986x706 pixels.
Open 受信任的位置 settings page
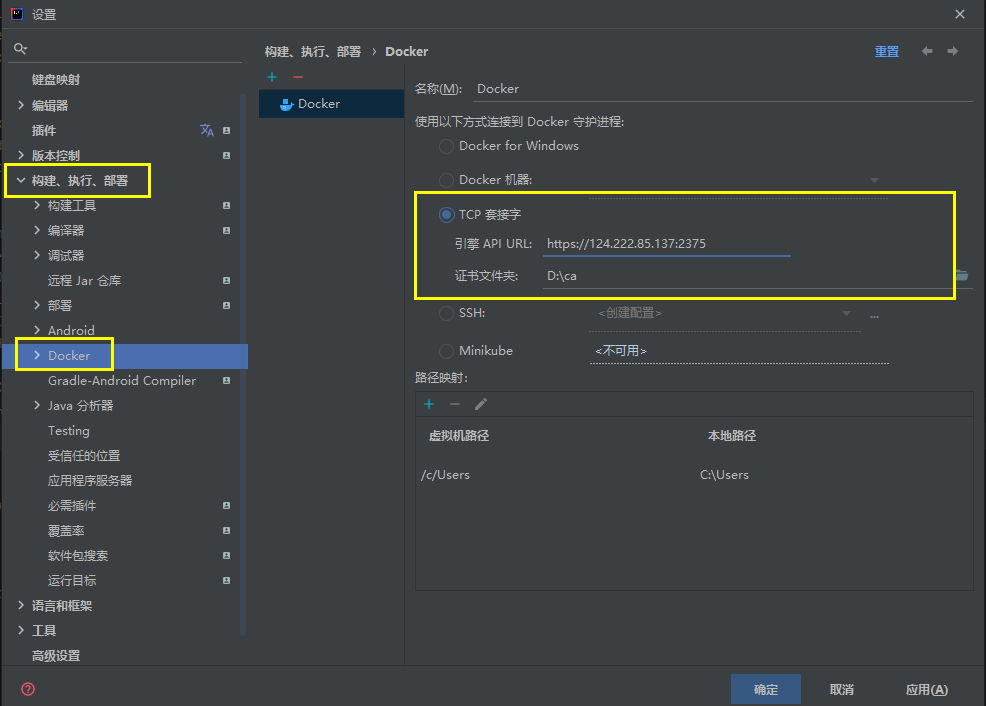point(84,456)
